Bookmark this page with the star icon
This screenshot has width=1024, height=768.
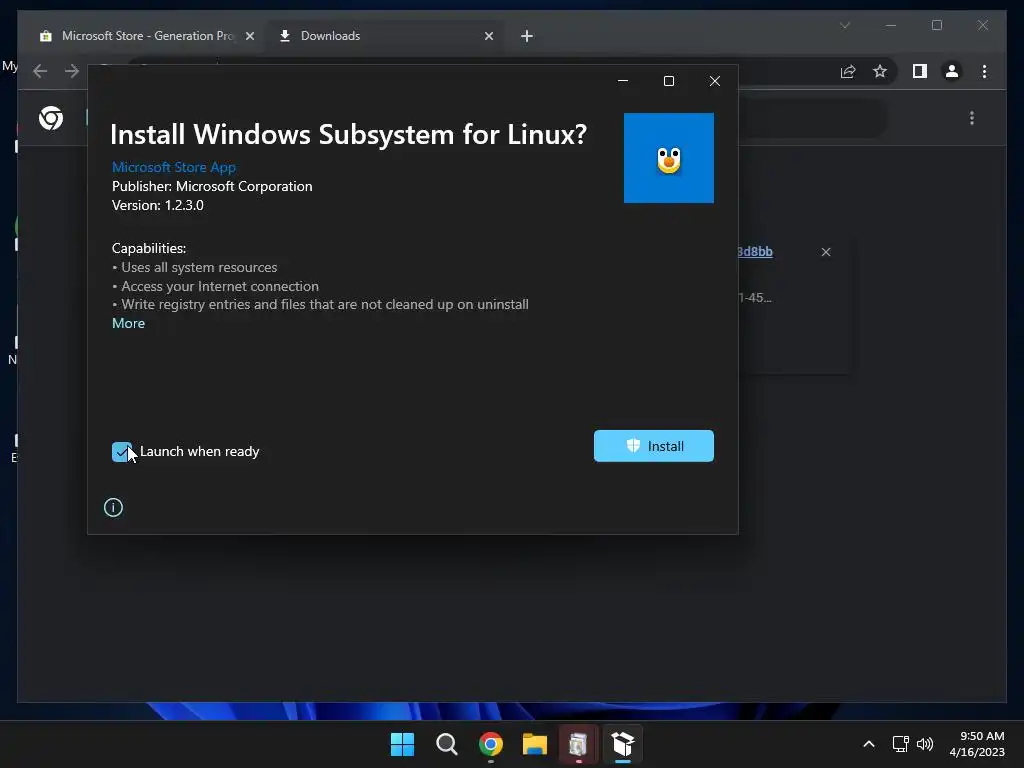coord(880,71)
